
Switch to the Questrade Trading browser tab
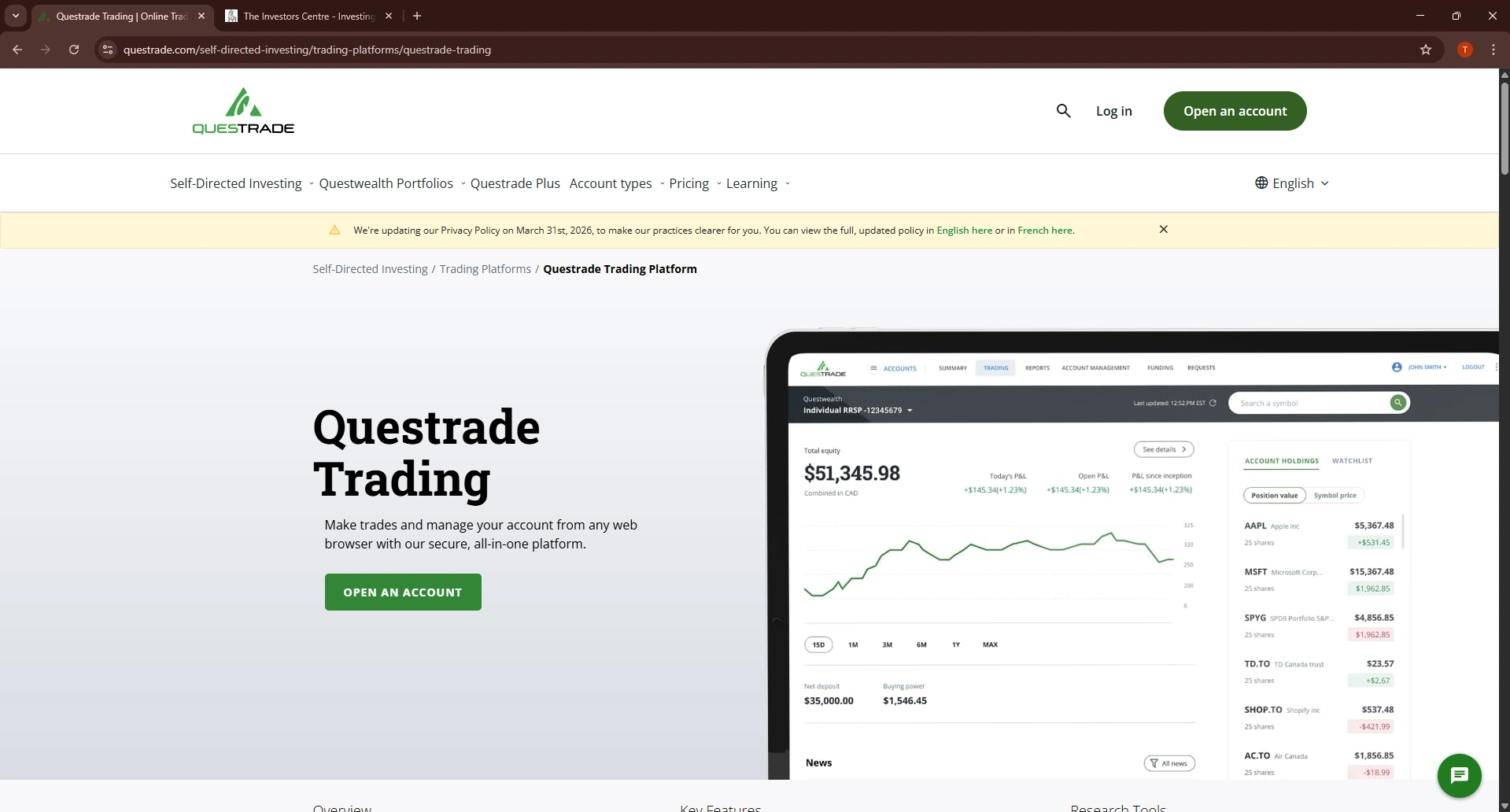click(x=122, y=16)
